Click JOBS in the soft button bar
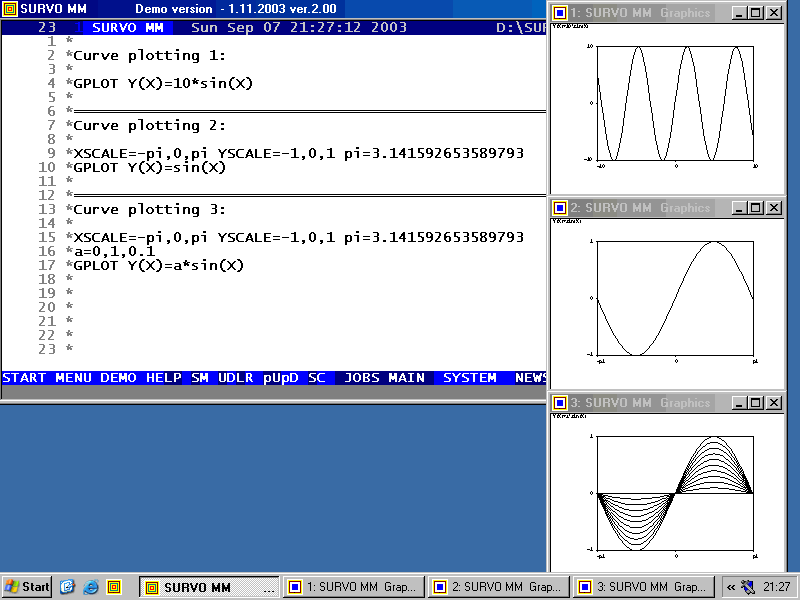 [362, 378]
